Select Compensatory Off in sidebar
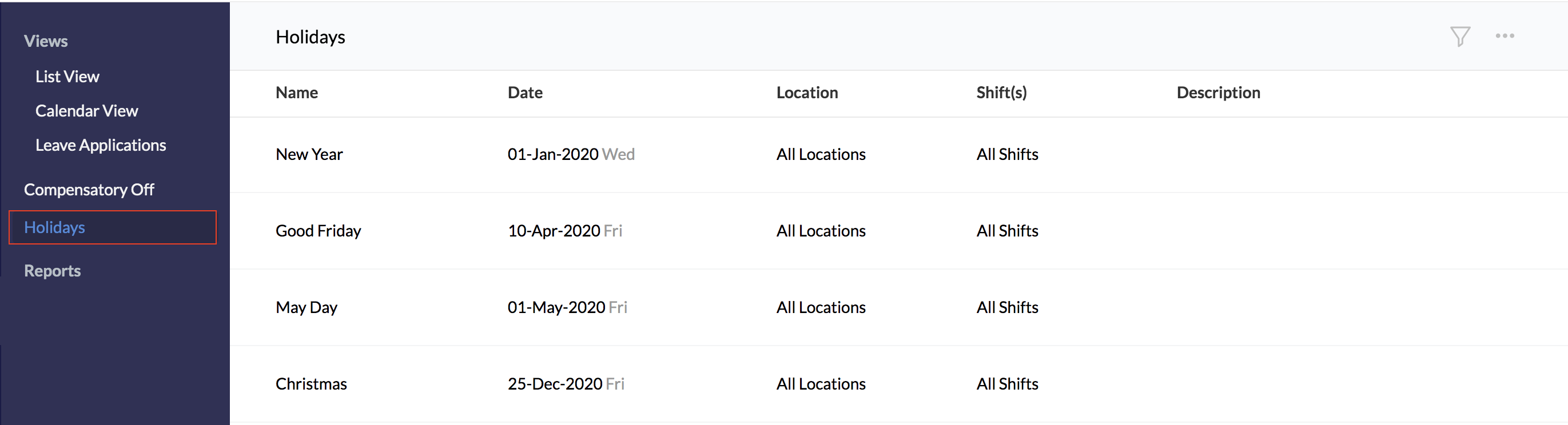 [x=89, y=190]
